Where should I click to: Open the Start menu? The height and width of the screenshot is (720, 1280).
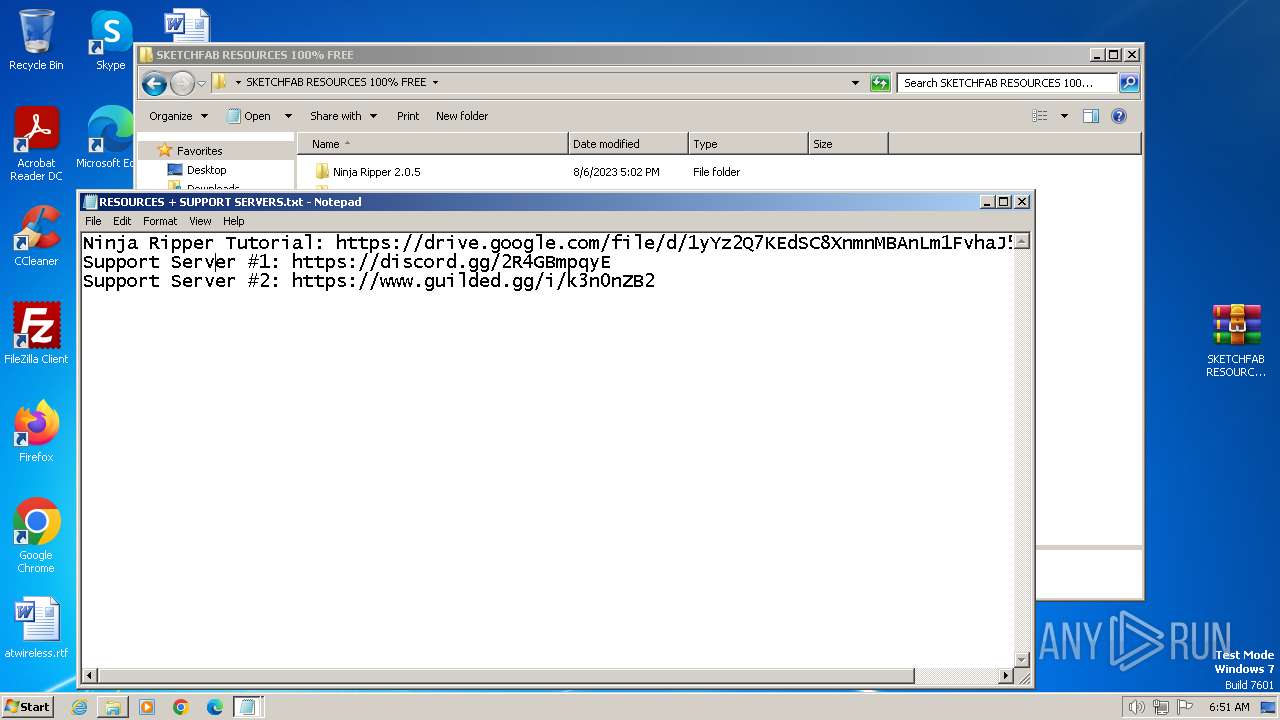(x=28, y=707)
